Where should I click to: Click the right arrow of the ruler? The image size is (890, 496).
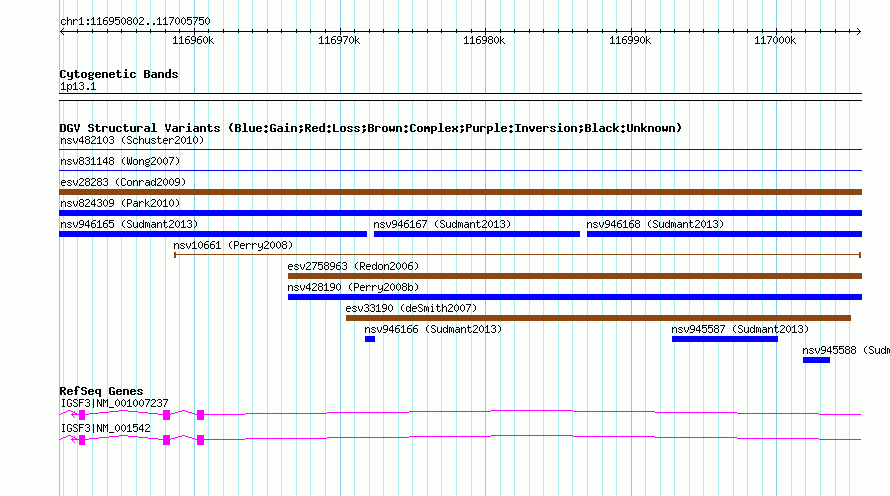point(858,31)
